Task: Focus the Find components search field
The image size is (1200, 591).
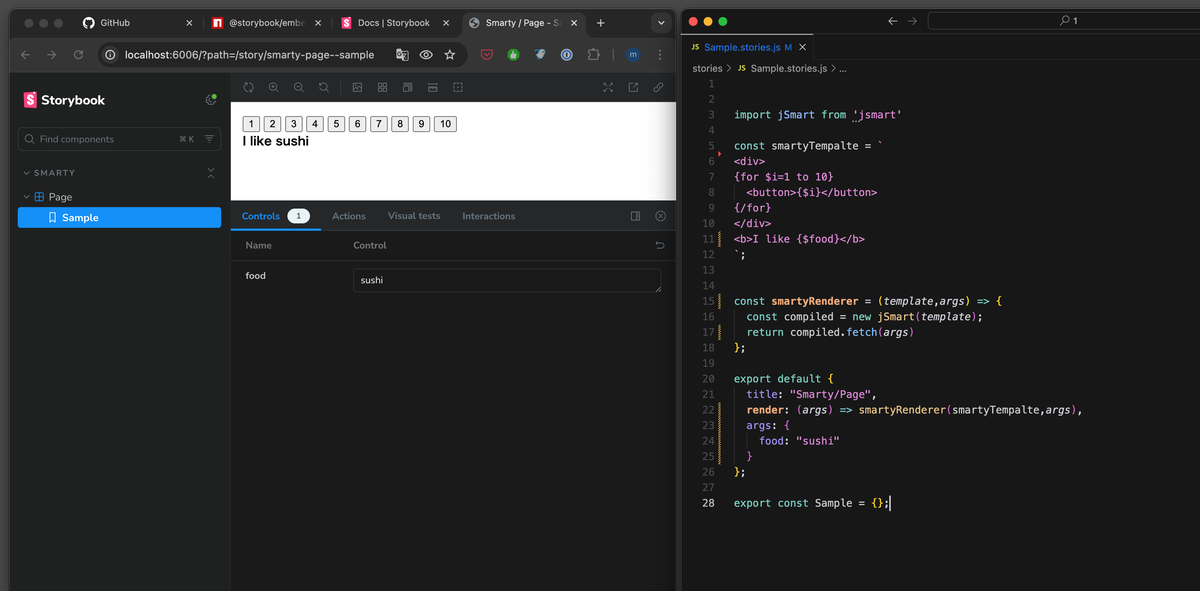Action: pos(119,139)
